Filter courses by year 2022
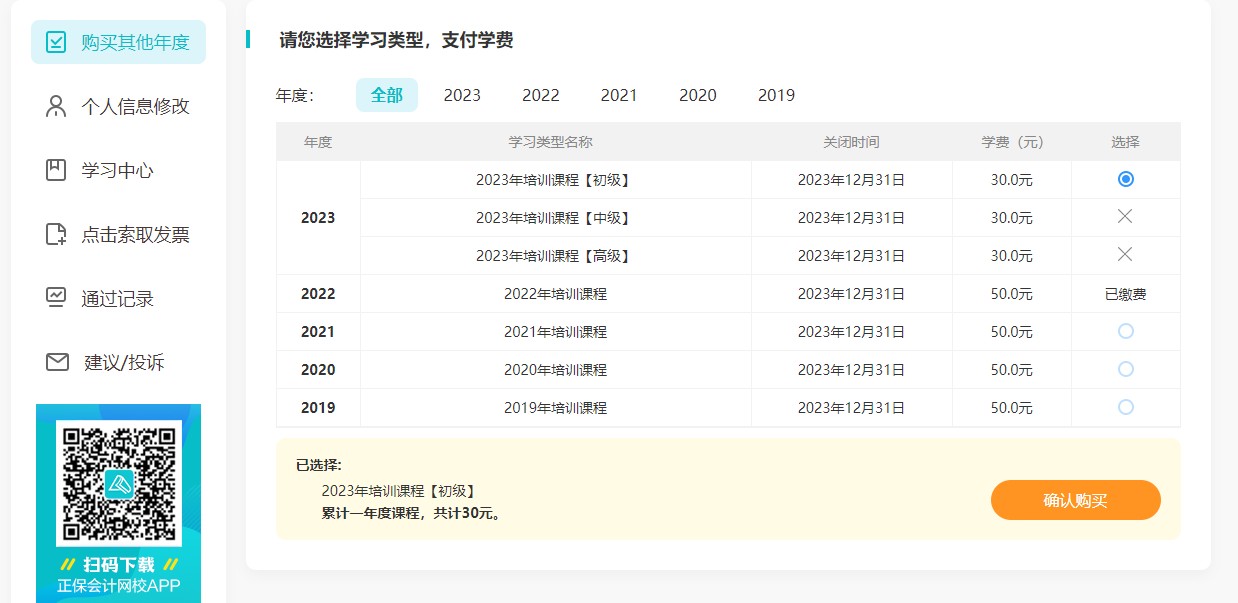 541,95
